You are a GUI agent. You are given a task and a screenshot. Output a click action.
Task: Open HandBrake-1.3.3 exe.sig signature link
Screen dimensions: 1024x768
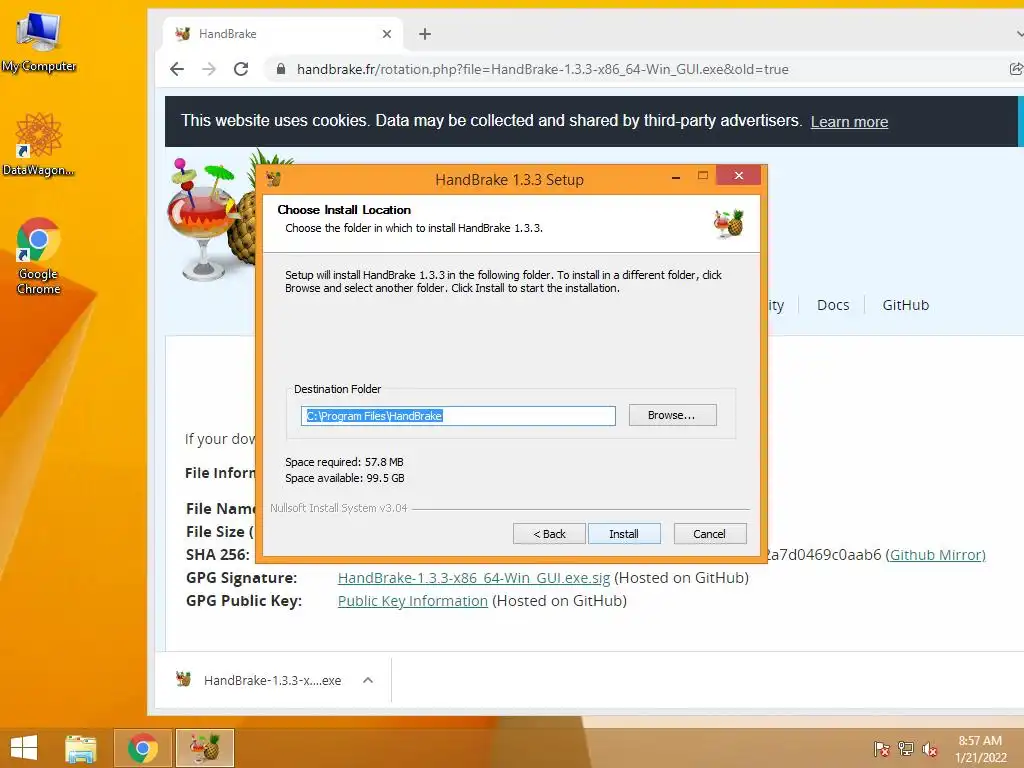click(x=473, y=578)
